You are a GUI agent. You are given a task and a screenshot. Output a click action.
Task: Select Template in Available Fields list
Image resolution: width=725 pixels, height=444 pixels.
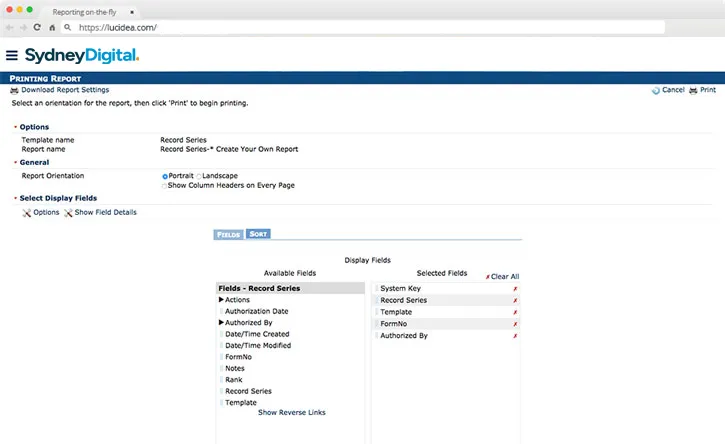point(241,403)
